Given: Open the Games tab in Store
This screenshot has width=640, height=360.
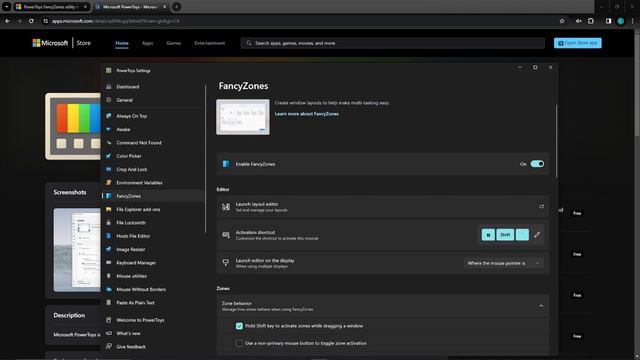Looking at the screenshot, I should click(x=173, y=43).
